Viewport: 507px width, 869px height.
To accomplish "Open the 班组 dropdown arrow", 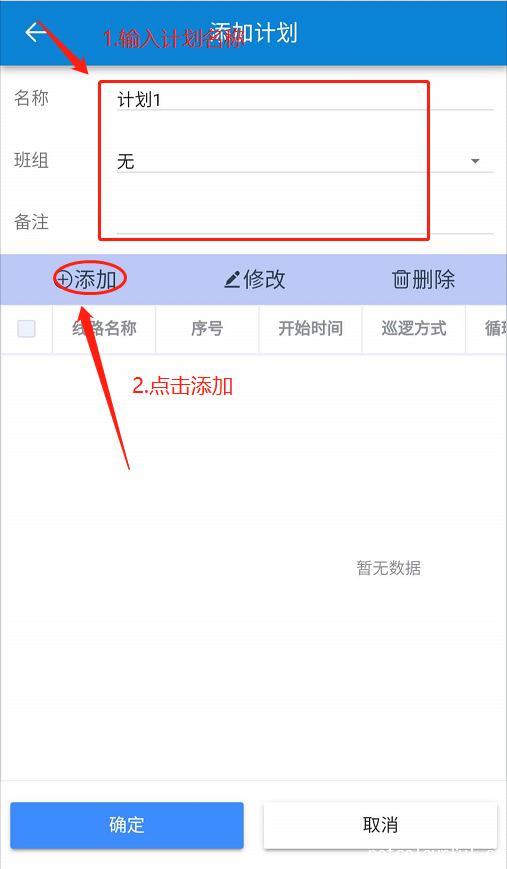I will click(475, 161).
